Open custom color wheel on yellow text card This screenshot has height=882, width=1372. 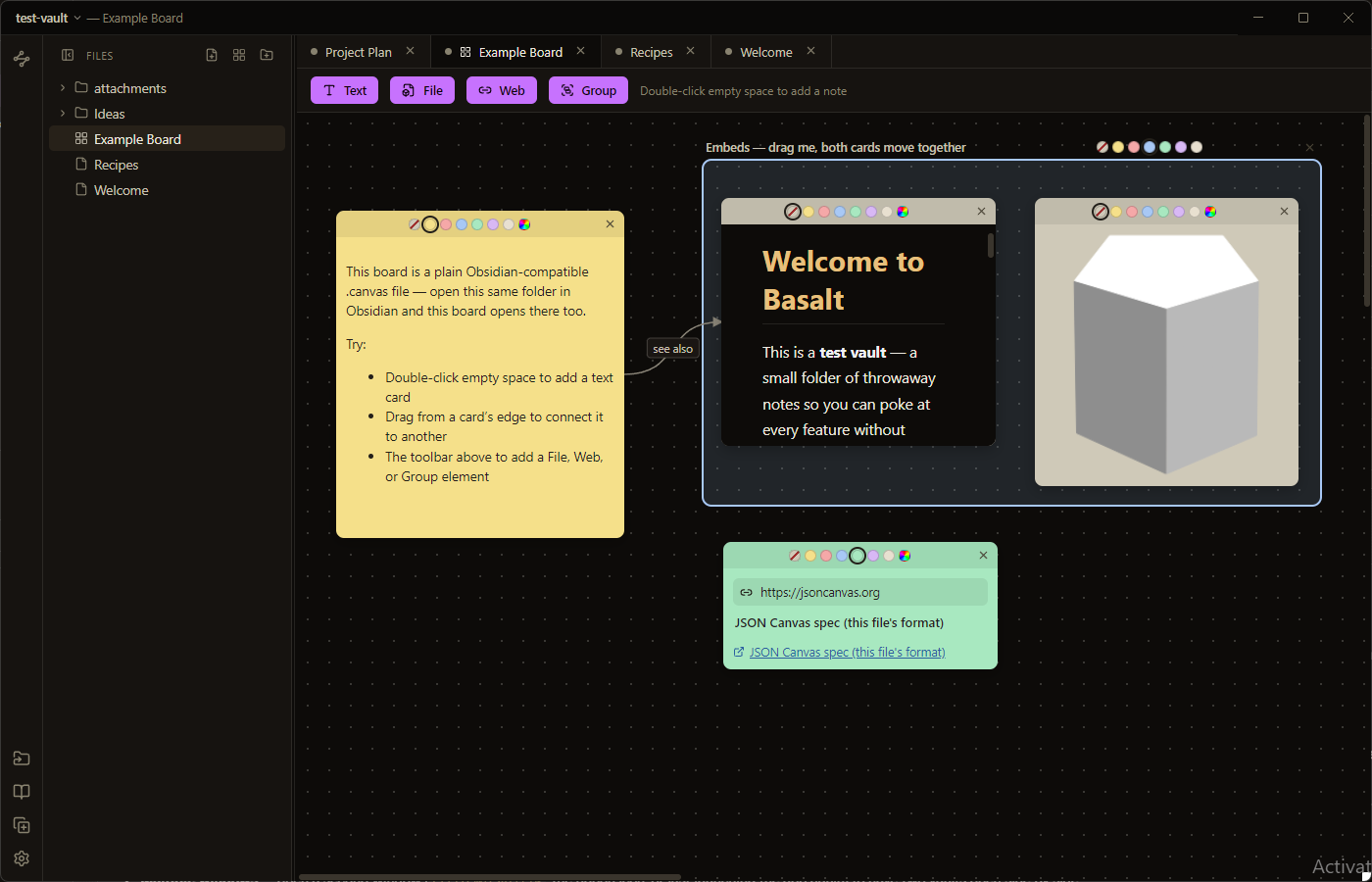pyautogui.click(x=524, y=224)
